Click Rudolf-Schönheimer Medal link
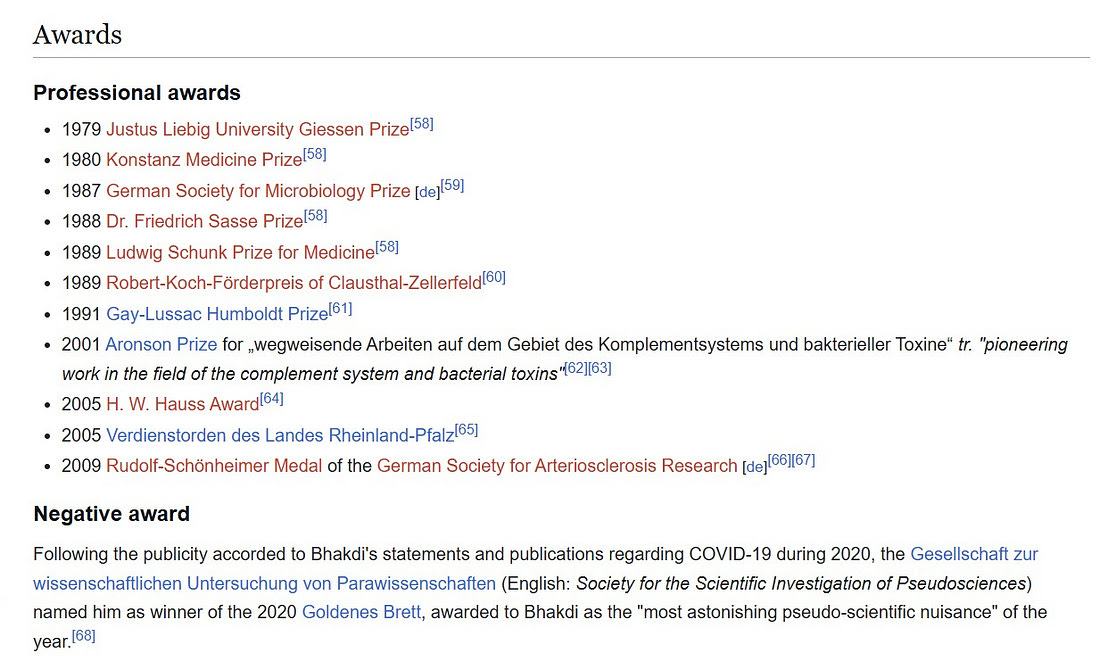The width and height of the screenshot is (1100, 661). click(214, 466)
